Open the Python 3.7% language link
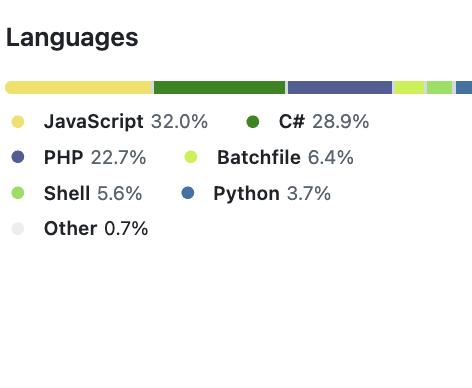Screen dimensions: 472x388 tap(272, 193)
